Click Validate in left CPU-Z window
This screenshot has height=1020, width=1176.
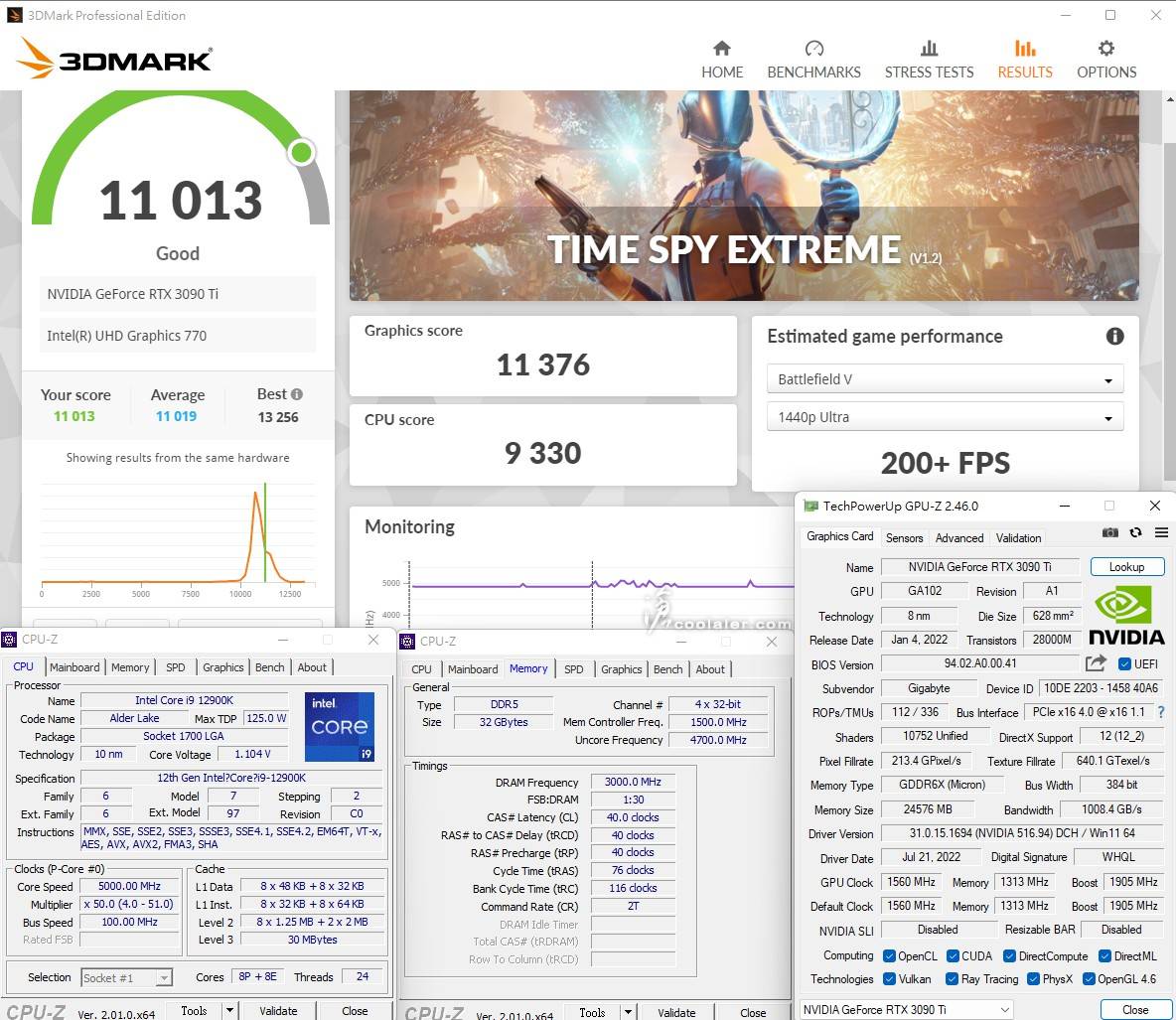coord(278,1010)
